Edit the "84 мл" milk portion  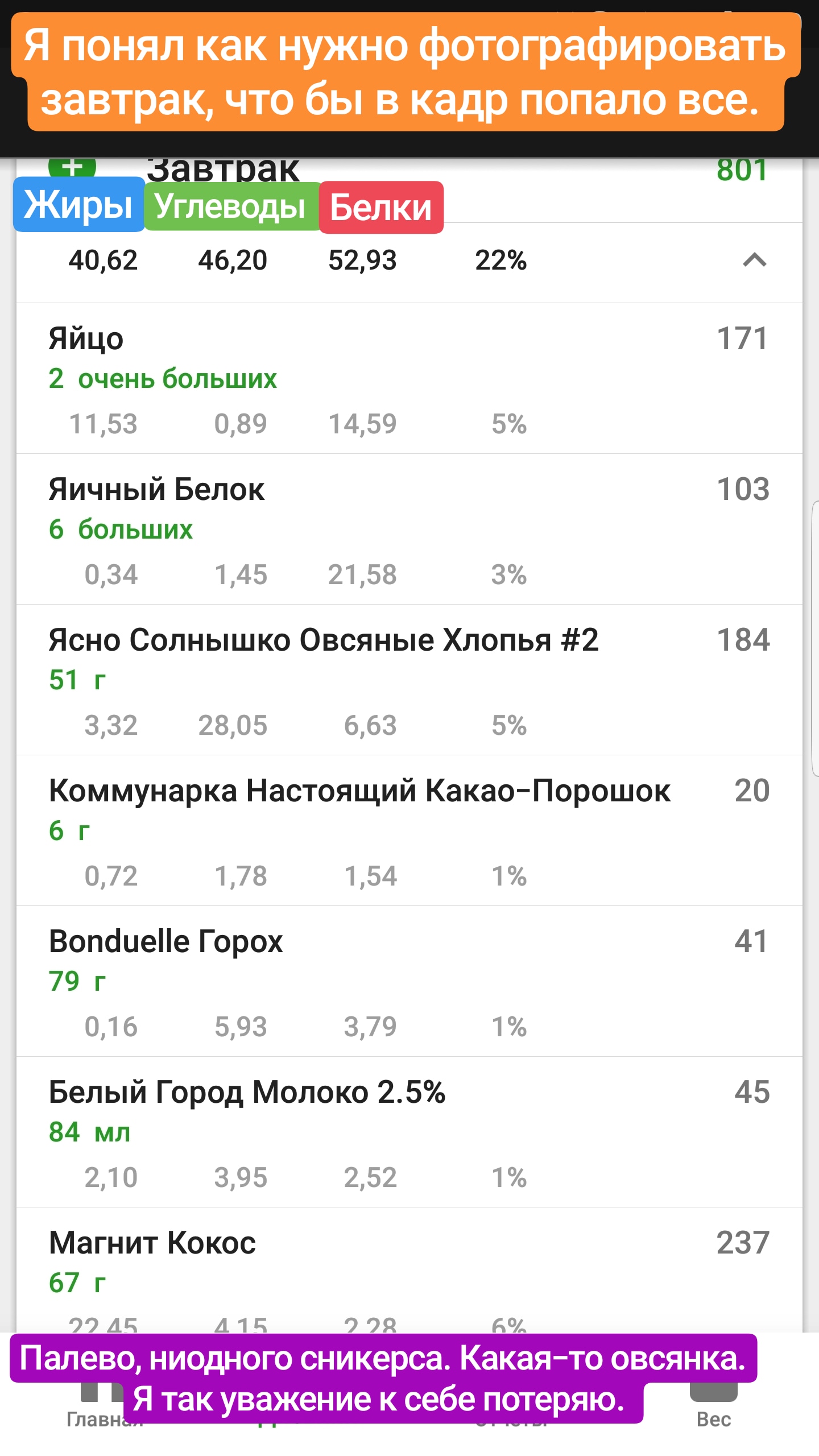tap(90, 1132)
